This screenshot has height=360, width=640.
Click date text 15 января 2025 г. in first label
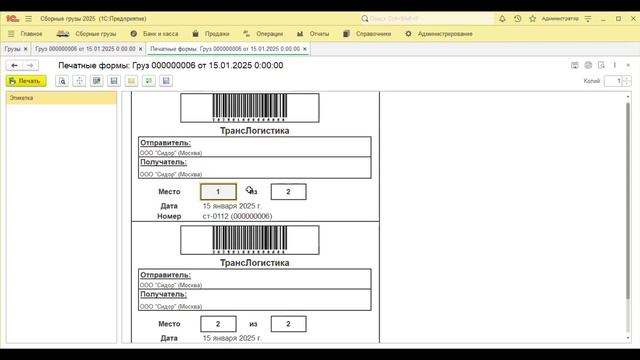[x=232, y=206]
